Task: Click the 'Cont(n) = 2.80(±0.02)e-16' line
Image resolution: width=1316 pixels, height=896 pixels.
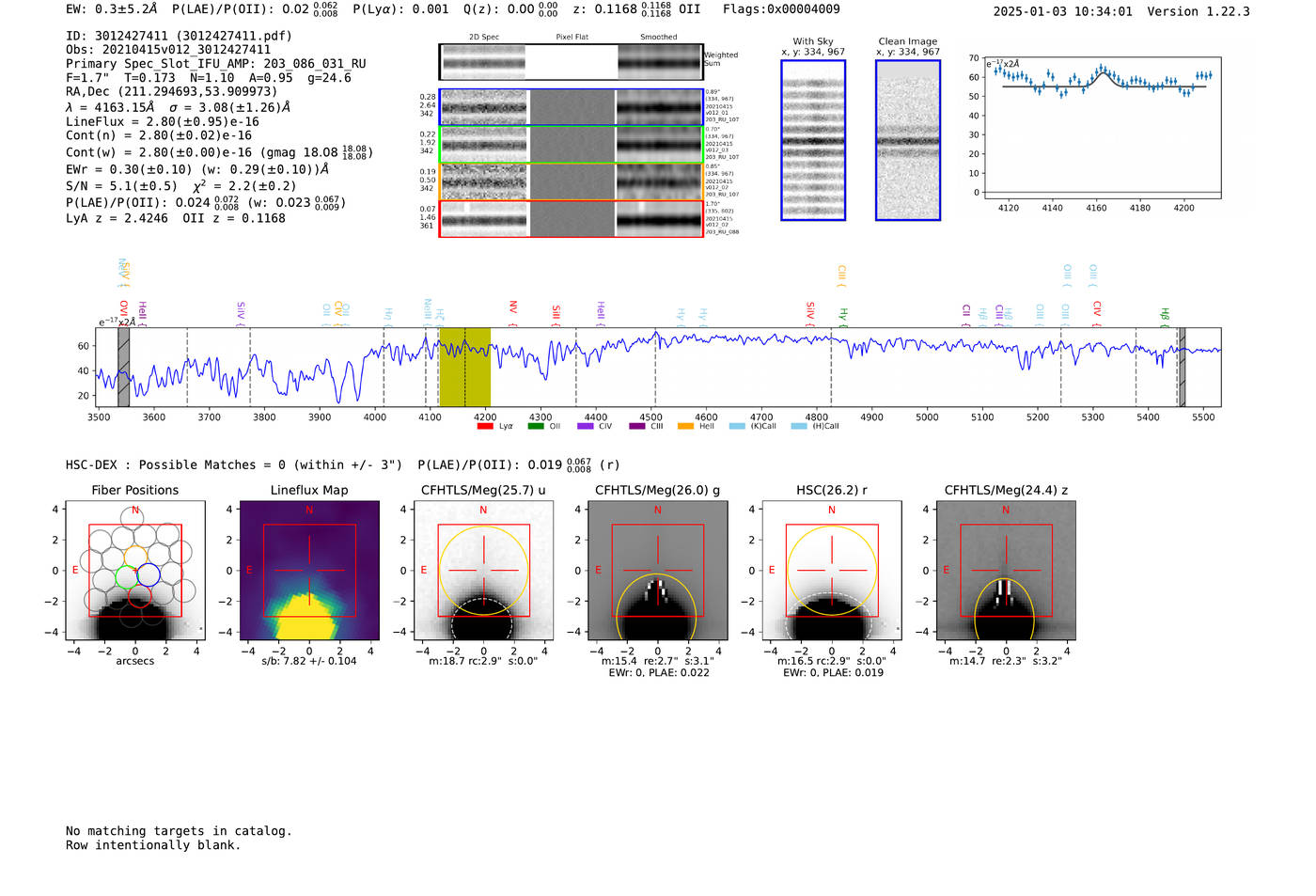Action: 159,136
